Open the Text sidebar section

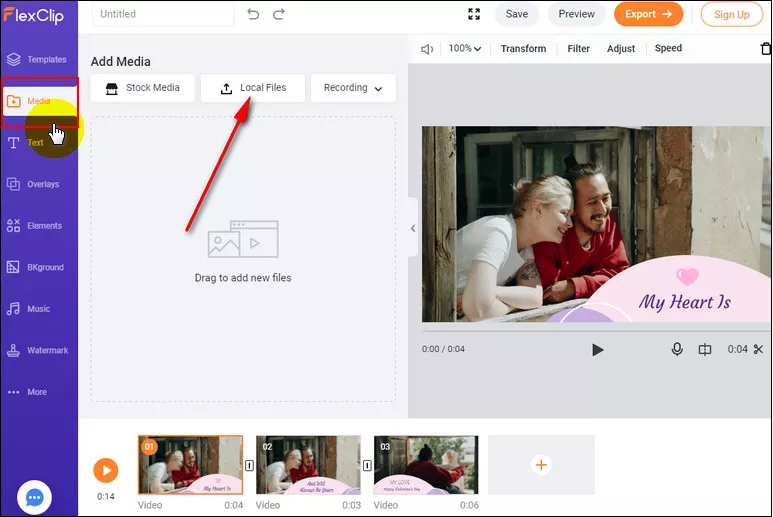tap(26, 143)
